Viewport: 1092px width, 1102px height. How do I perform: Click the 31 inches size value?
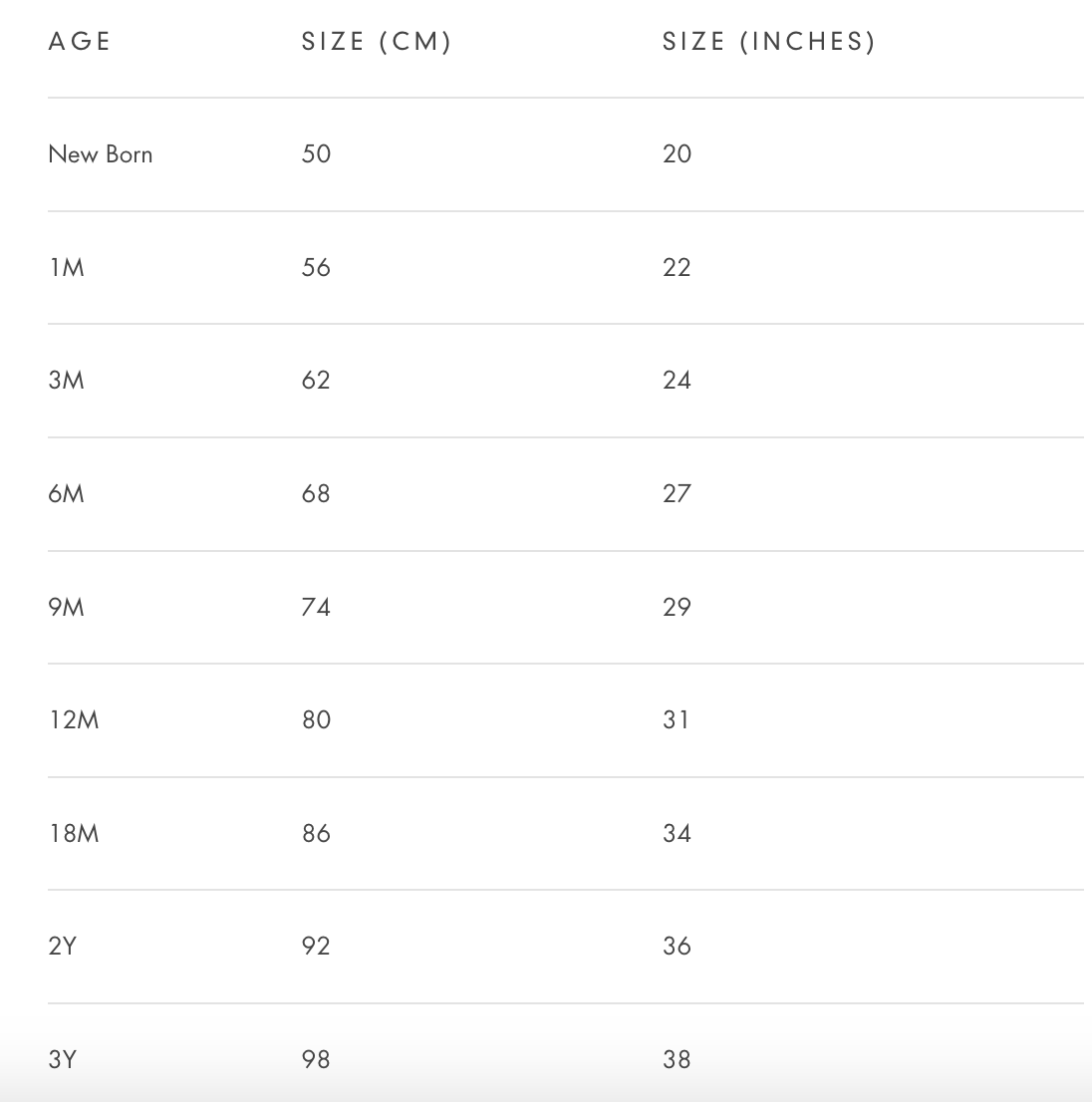pos(677,720)
